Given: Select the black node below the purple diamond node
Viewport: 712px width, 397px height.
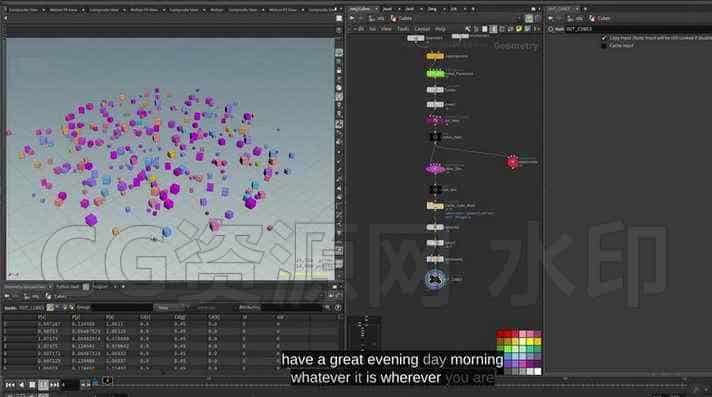Looking at the screenshot, I should (x=435, y=189).
